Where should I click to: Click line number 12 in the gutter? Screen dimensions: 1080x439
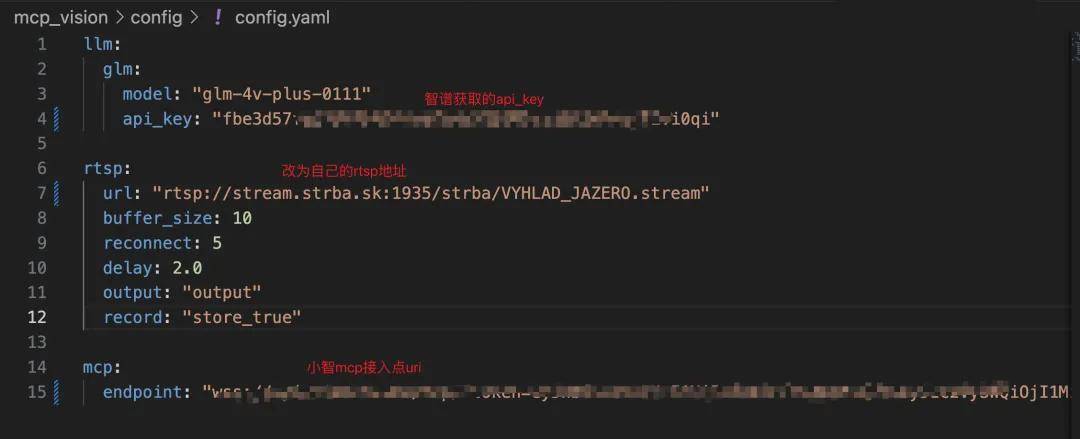pos(37,317)
